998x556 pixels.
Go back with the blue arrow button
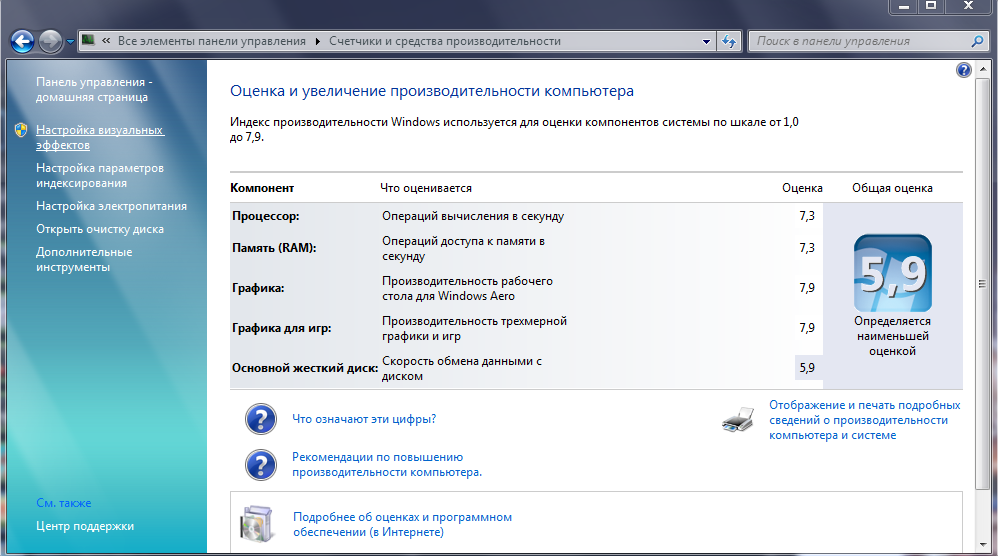pos(22,42)
